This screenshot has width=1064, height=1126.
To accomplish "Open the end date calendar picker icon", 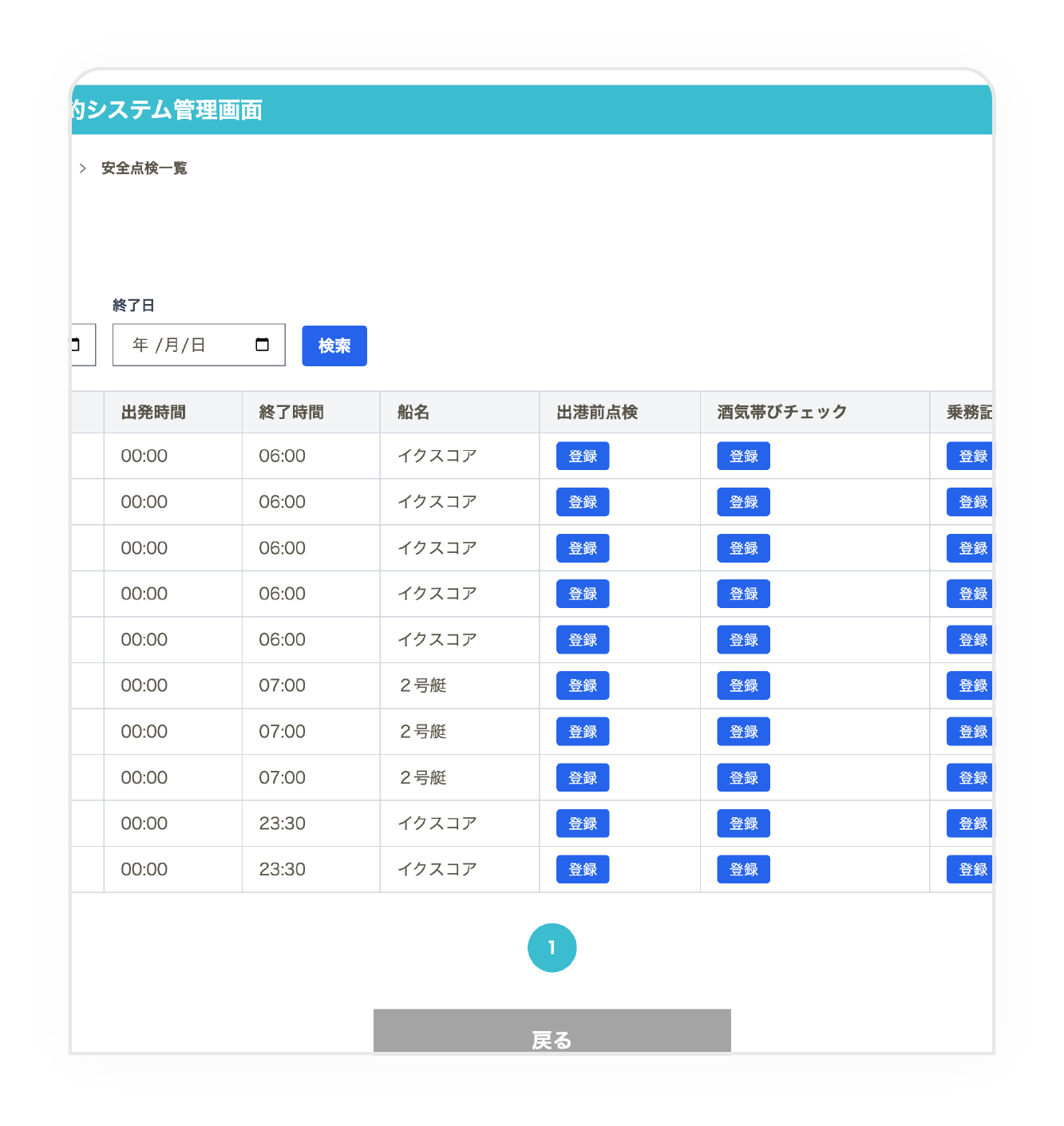I will [x=262, y=345].
